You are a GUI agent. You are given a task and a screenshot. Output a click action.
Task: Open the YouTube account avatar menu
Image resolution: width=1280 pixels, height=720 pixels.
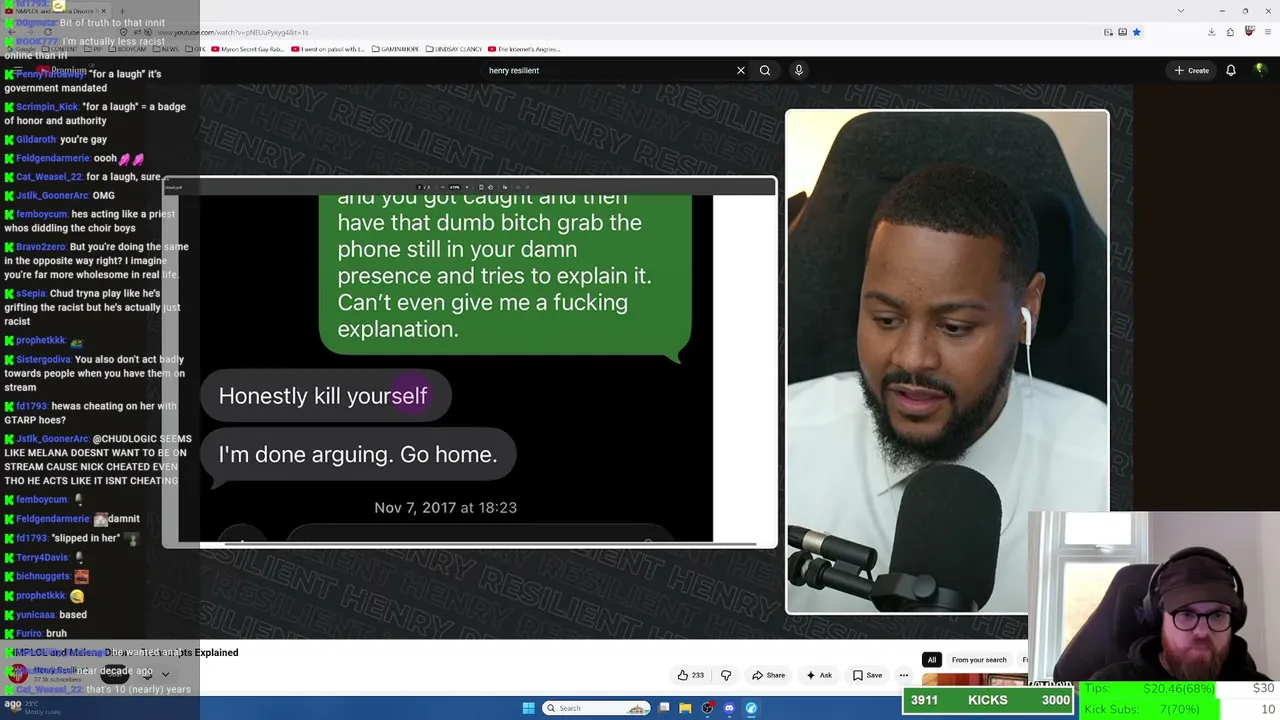pos(1260,70)
